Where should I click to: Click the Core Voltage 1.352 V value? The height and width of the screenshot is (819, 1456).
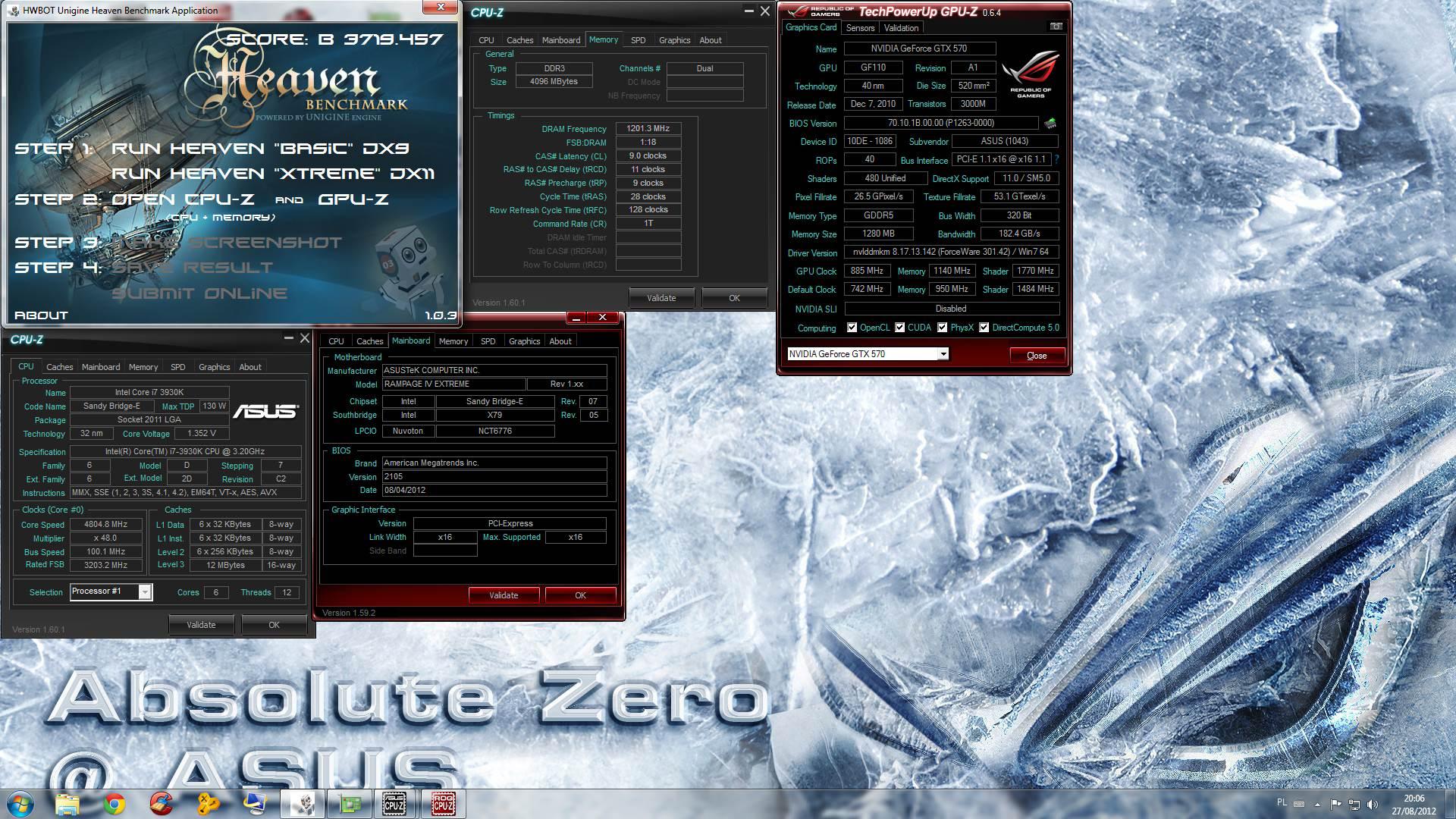(x=202, y=434)
